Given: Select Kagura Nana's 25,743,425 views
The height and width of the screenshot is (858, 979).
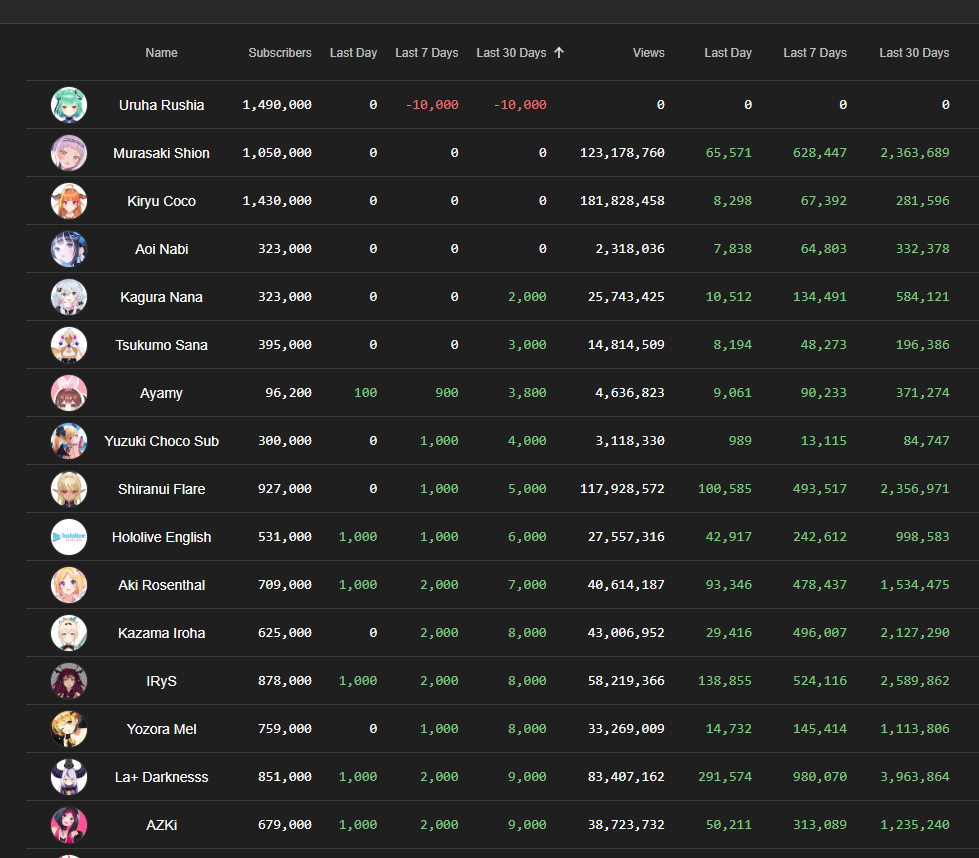Looking at the screenshot, I should [x=626, y=297].
